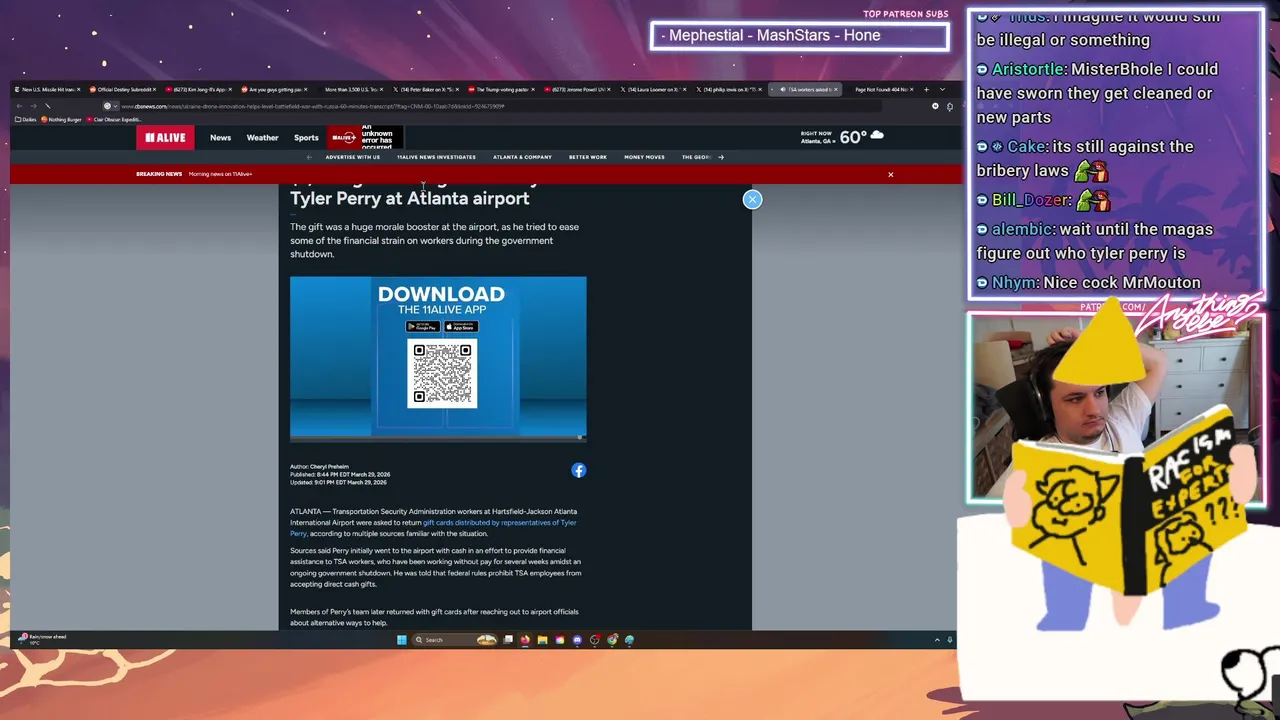This screenshot has width=1280, height=720.
Task: Open Firefox from the taskbar
Action: (525, 640)
